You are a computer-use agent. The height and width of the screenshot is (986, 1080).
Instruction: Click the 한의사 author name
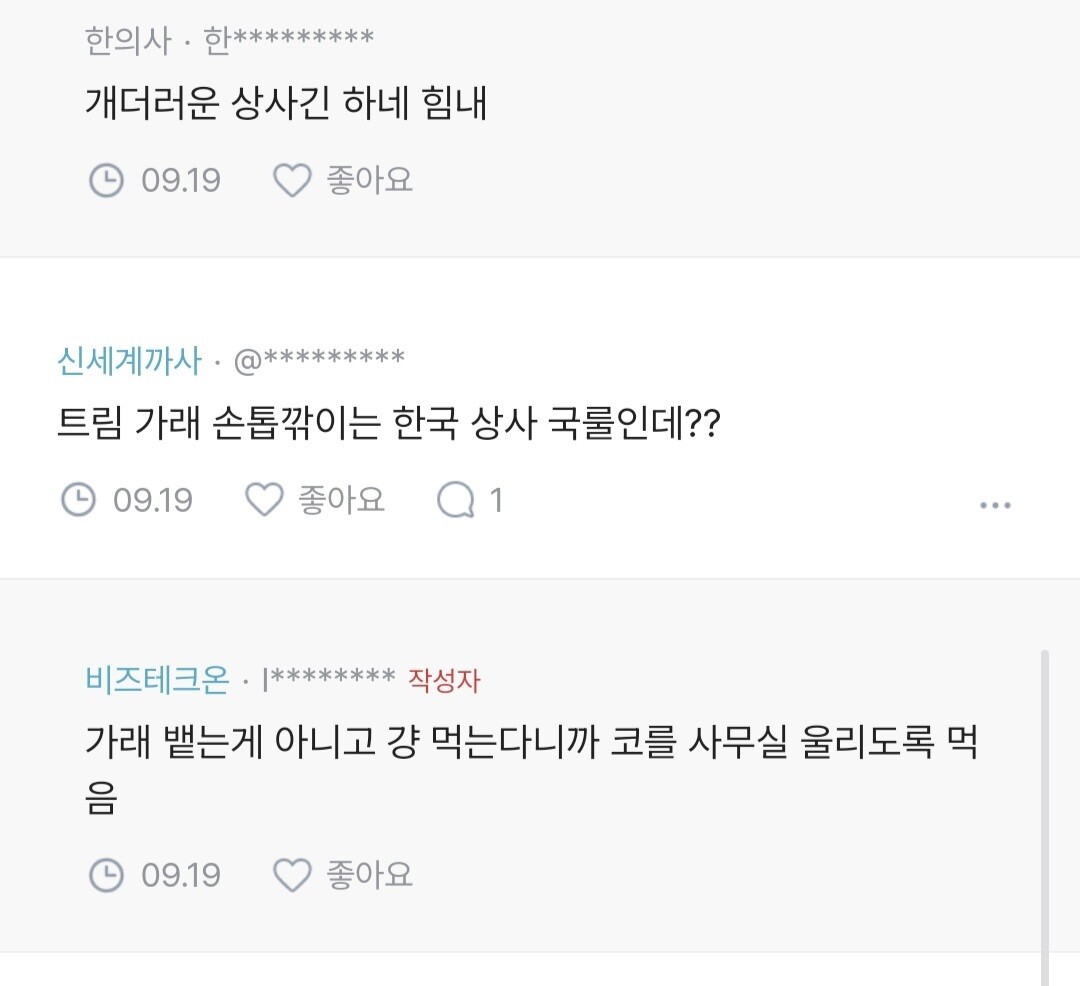[x=129, y=40]
